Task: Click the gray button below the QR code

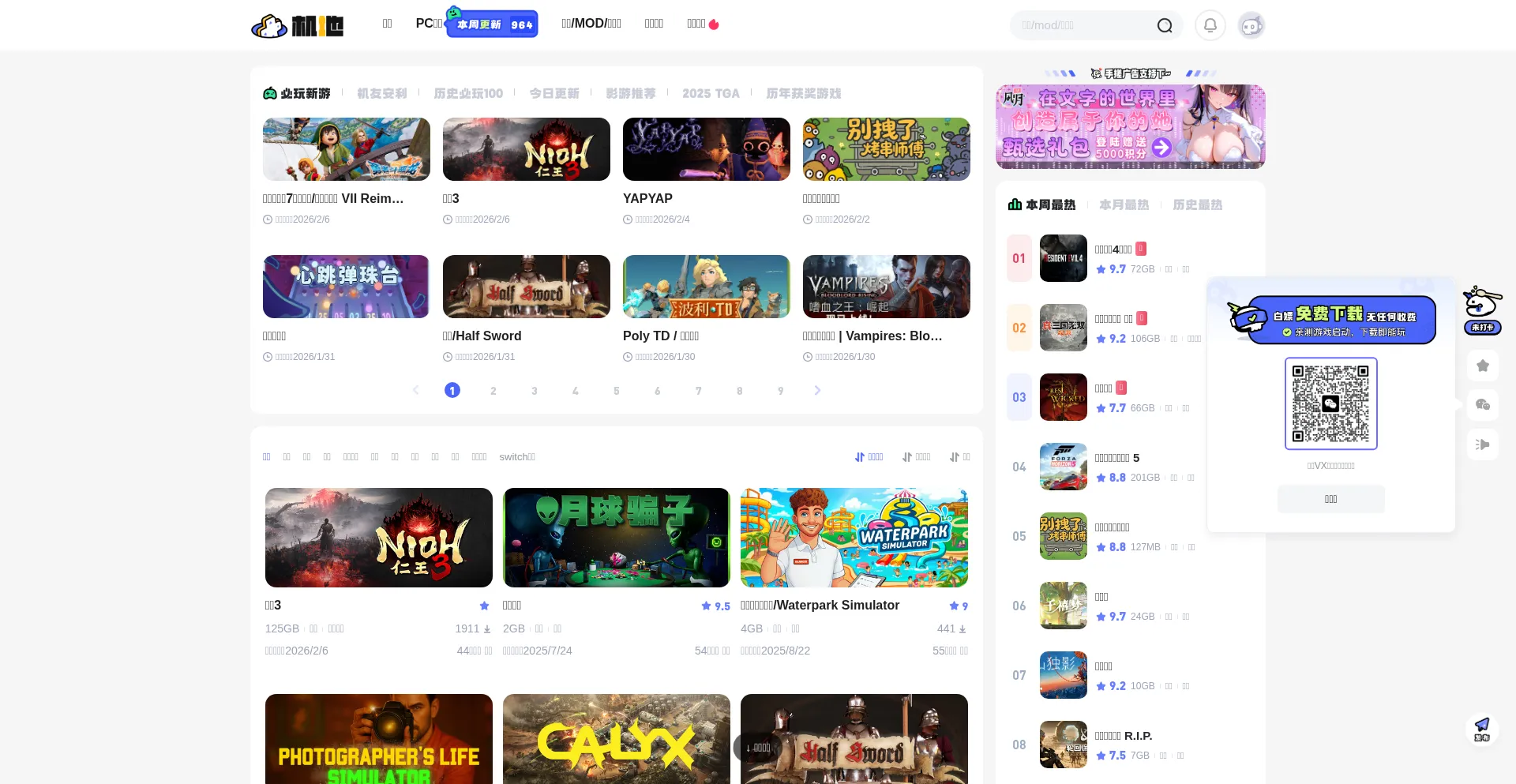Action: tap(1331, 499)
